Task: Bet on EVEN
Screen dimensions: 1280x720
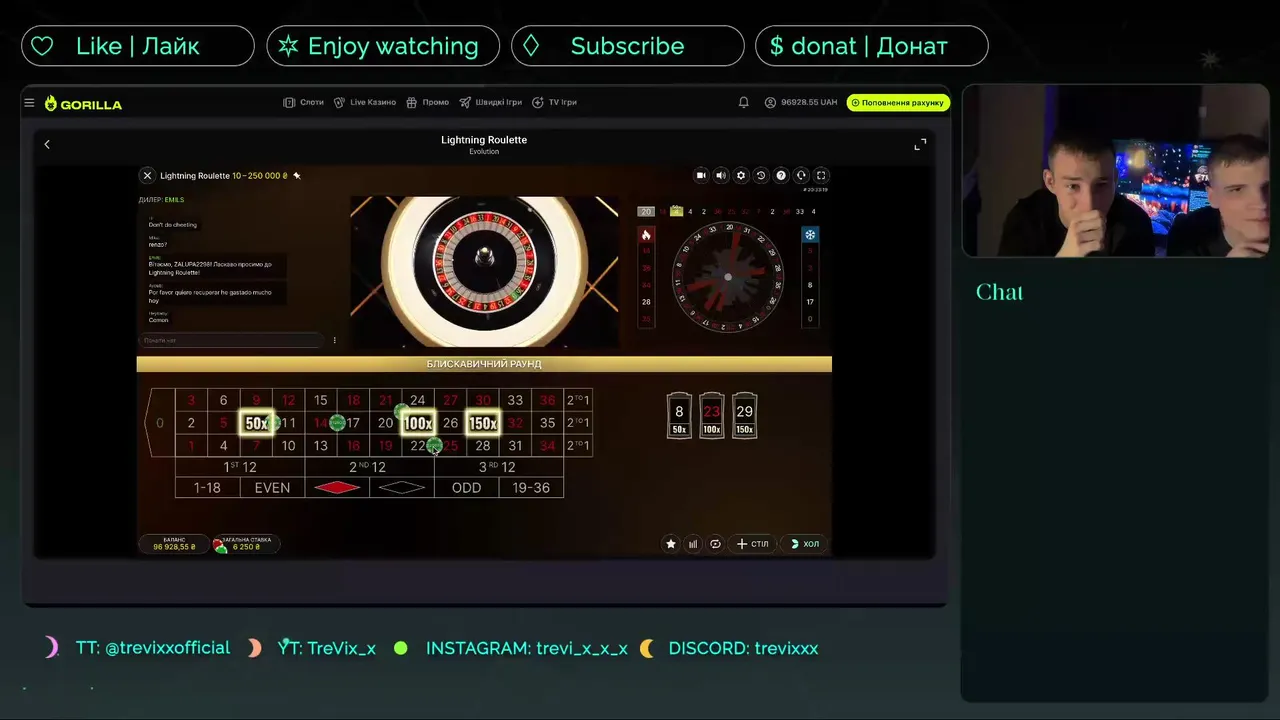Action: 272,487
